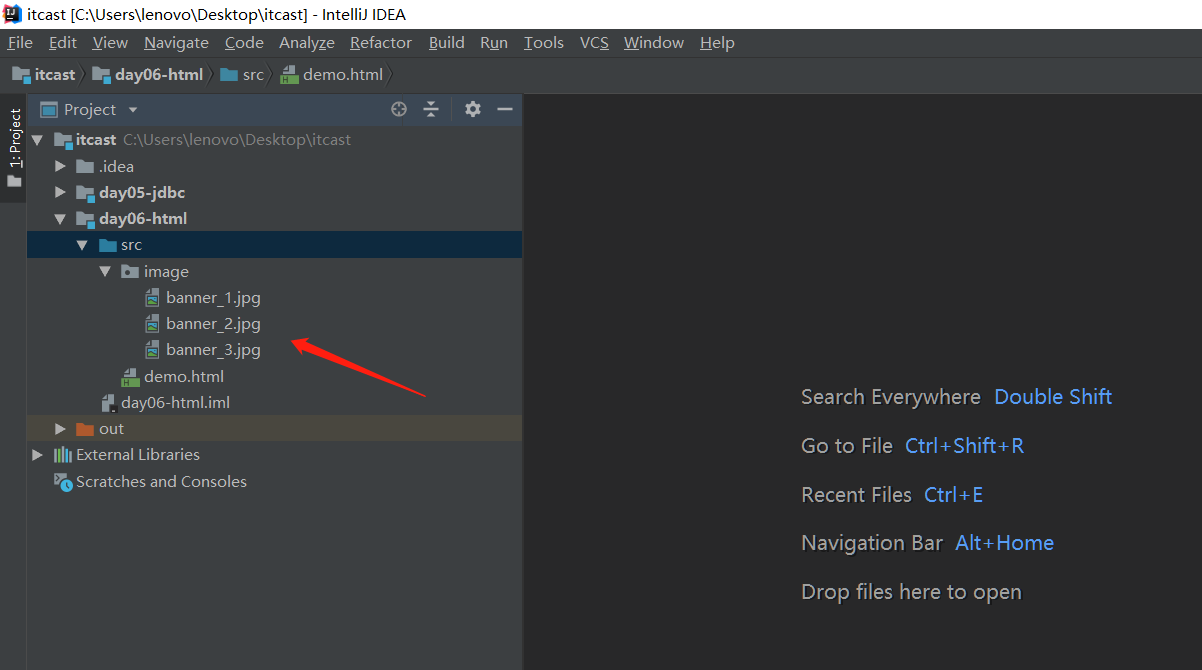Open the View menu
This screenshot has width=1202, height=670.
110,42
